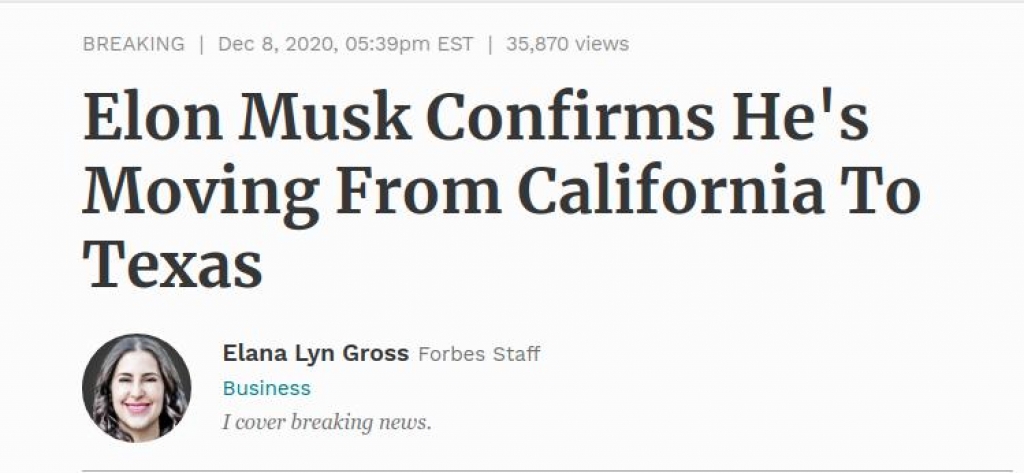
Task: Open the Business category link
Action: pos(266,388)
